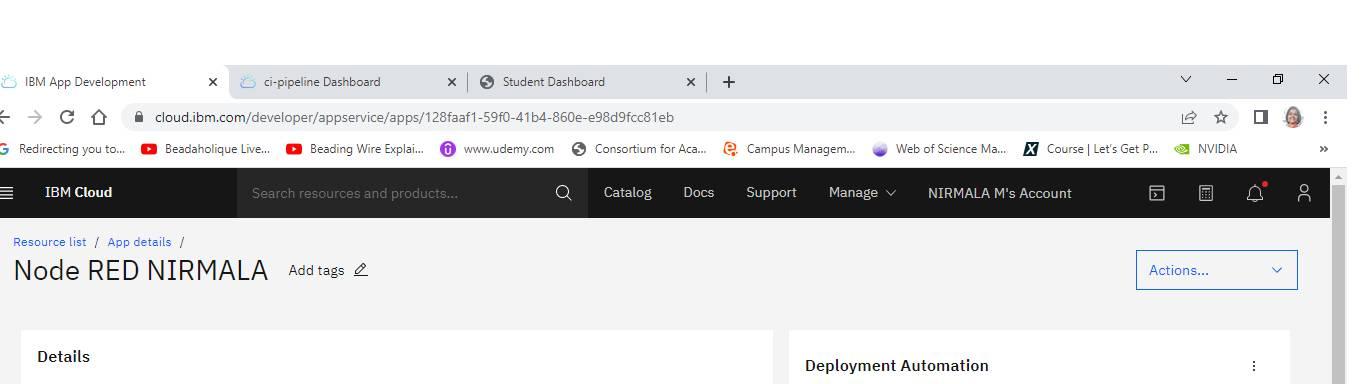Click the search magnifier icon
Image resolution: width=1366 pixels, height=384 pixels.
click(563, 193)
